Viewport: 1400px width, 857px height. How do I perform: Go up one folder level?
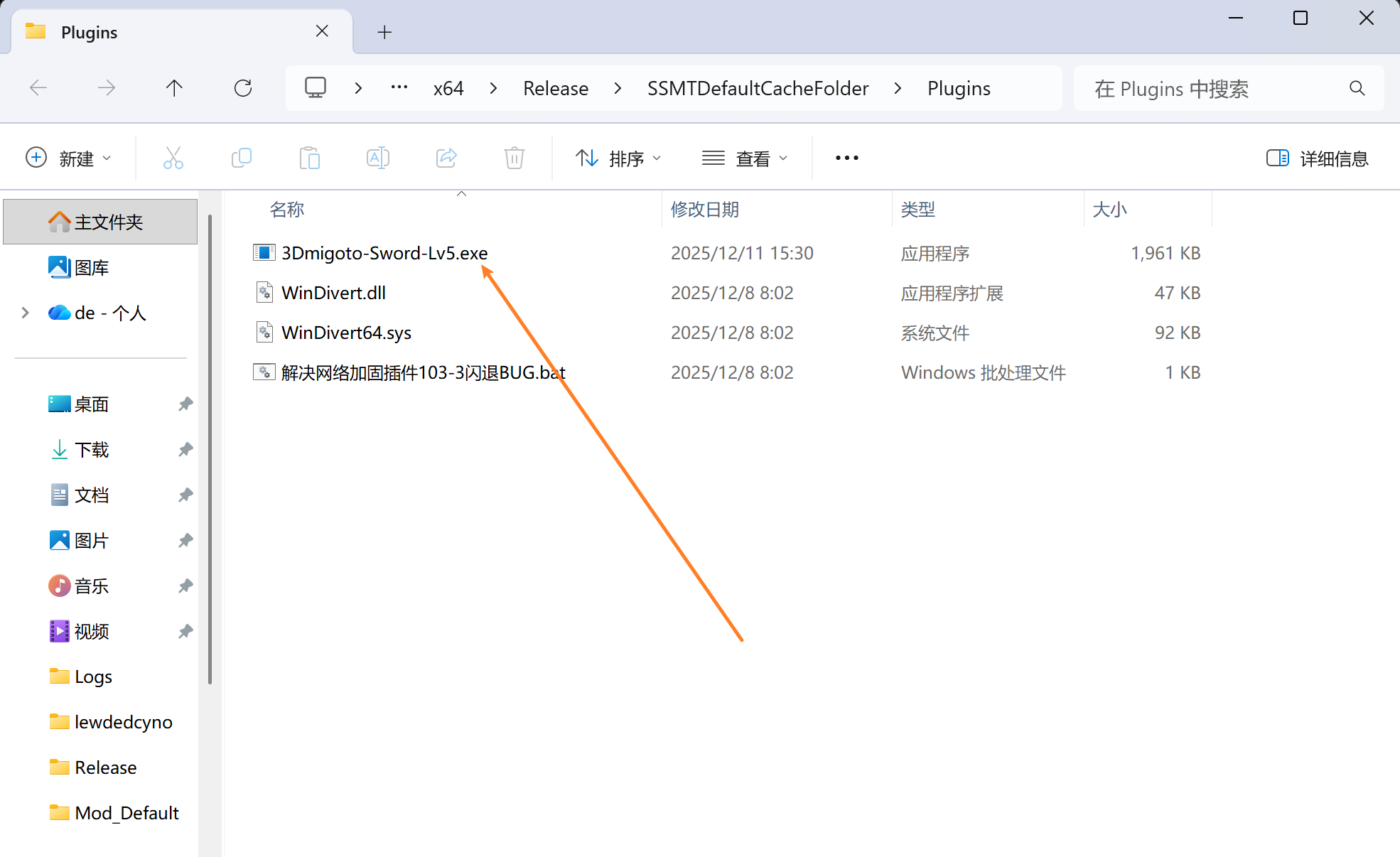[174, 88]
